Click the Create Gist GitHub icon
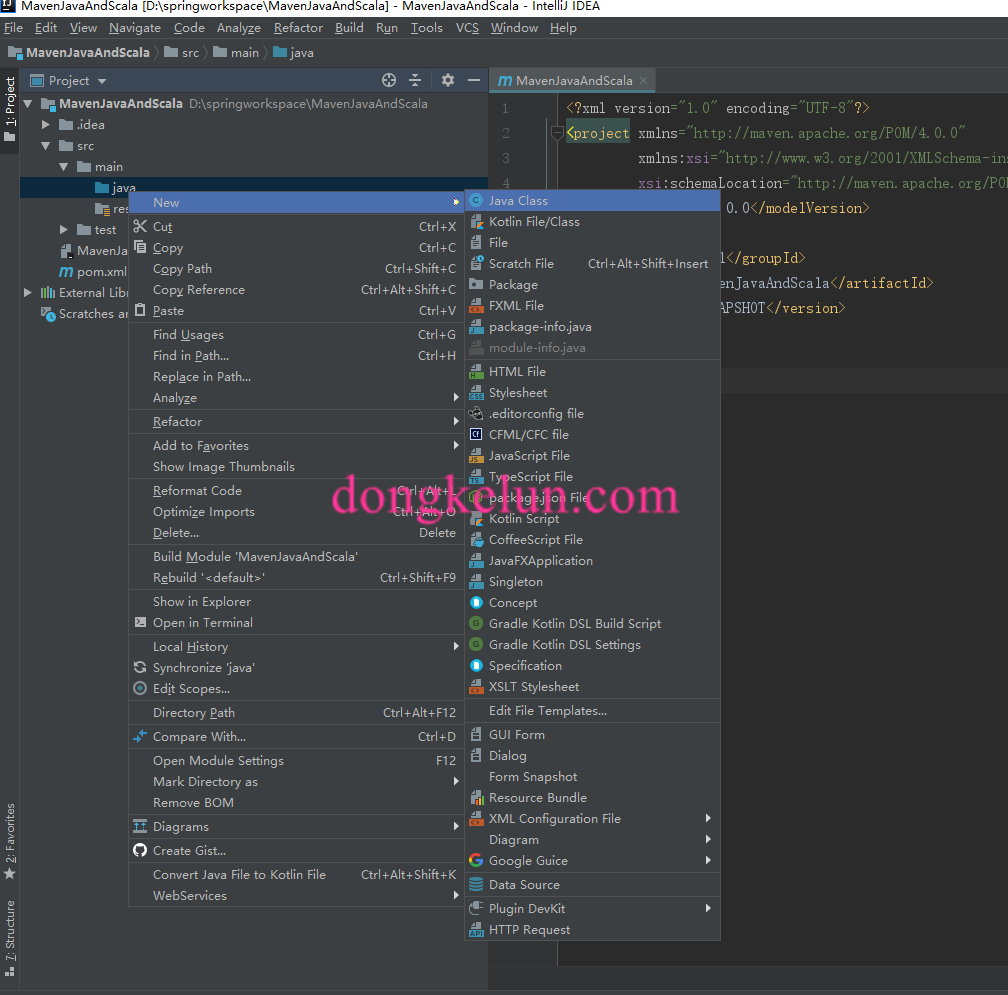The height and width of the screenshot is (995, 1008). pos(140,850)
